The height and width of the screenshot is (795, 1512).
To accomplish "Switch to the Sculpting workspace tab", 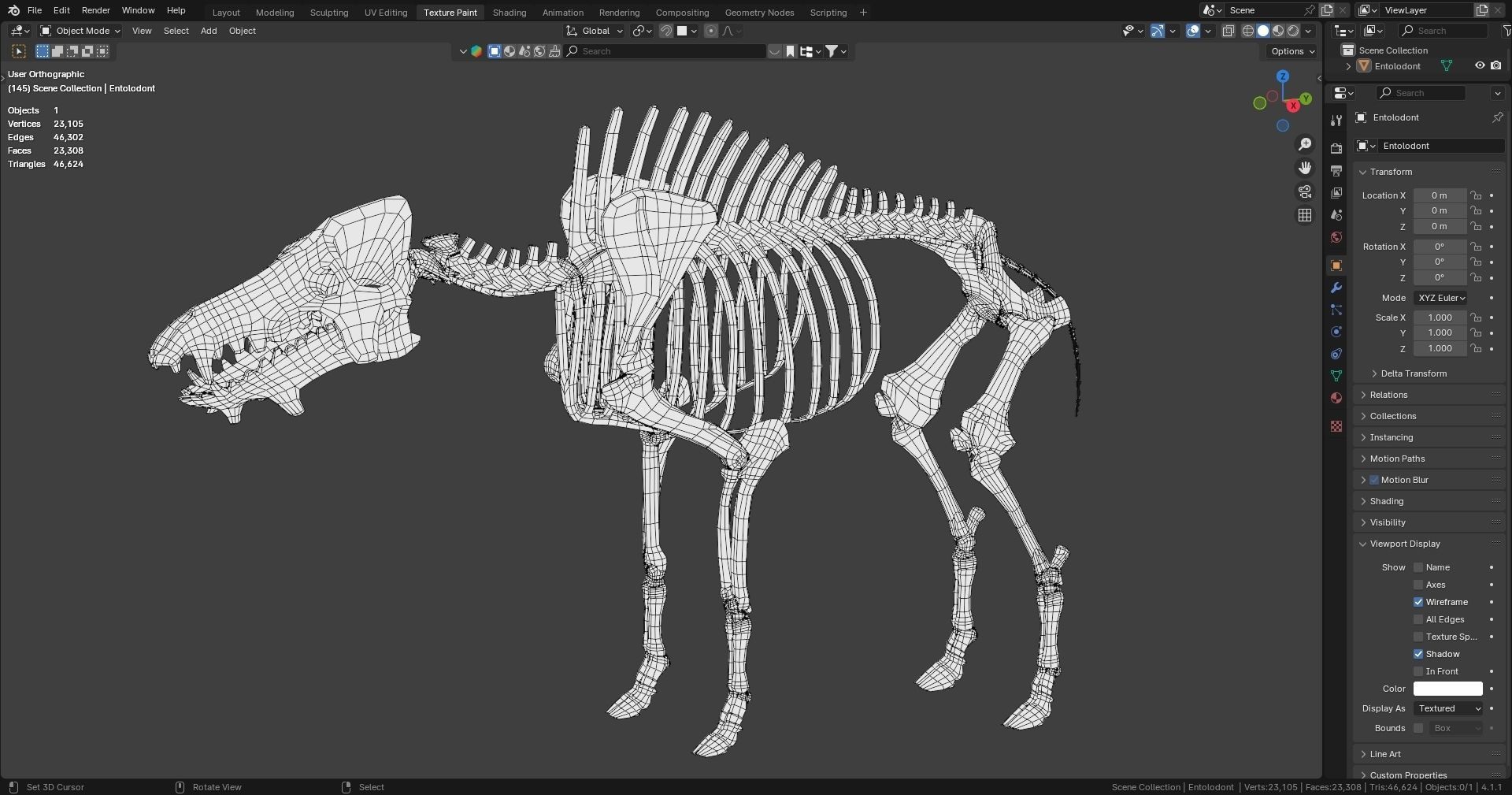I will click(329, 13).
